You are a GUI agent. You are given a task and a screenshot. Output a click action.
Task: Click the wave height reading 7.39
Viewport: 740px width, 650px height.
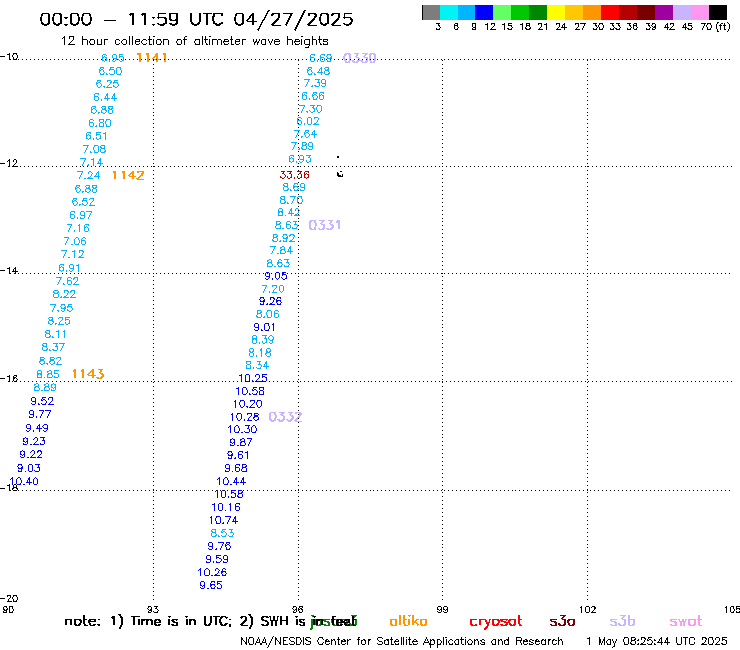coord(315,83)
